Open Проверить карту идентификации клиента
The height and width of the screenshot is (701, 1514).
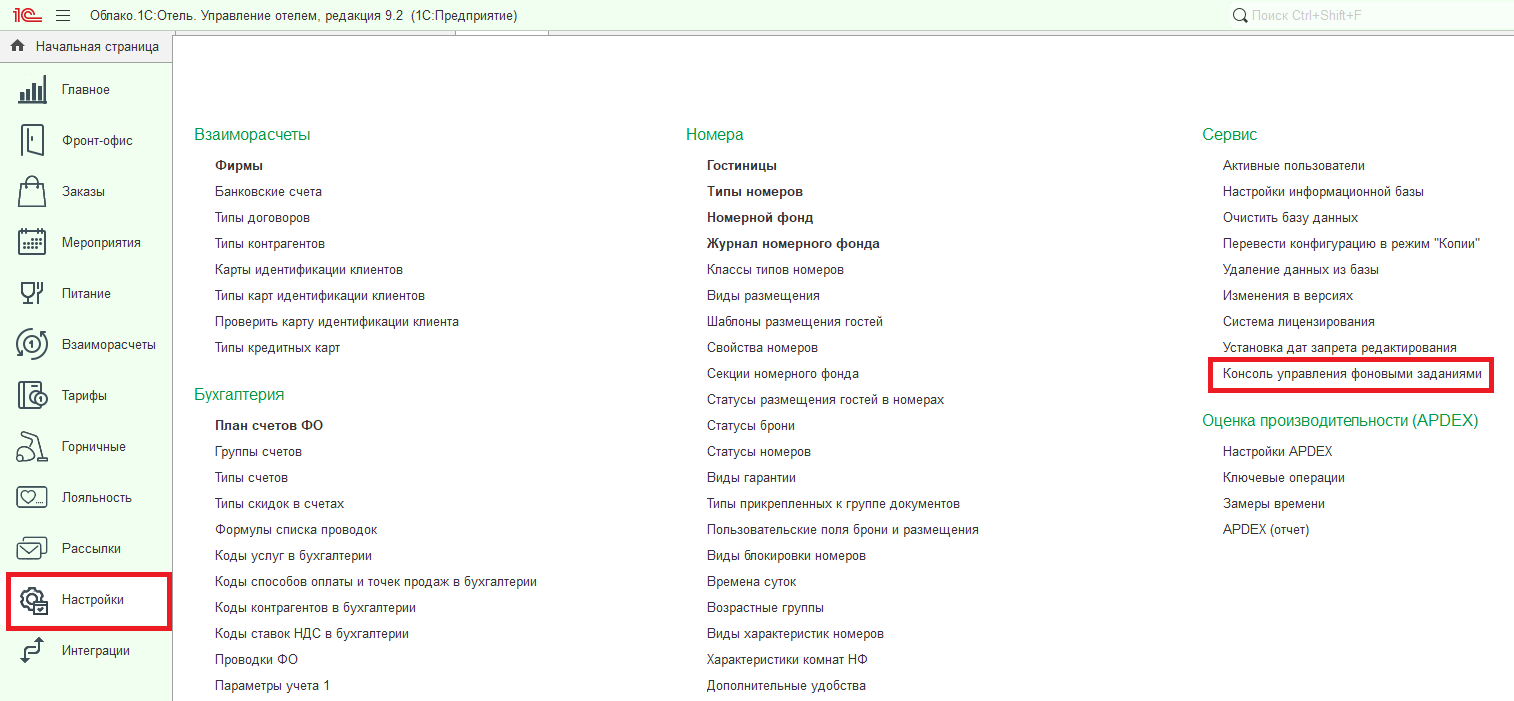[x=337, y=321]
